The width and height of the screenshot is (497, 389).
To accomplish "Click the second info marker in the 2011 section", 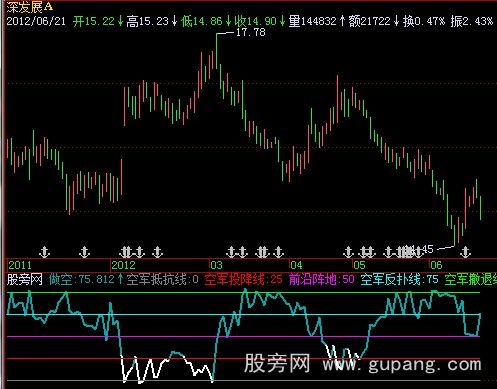I will pyautogui.click(x=84, y=252).
